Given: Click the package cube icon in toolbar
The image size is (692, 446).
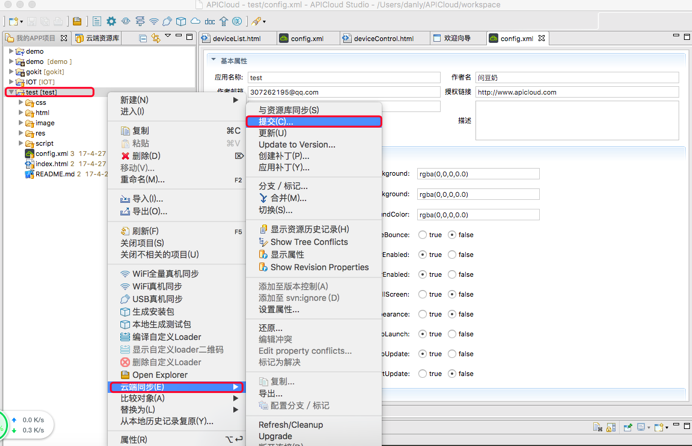Looking at the screenshot, I should point(181,21).
